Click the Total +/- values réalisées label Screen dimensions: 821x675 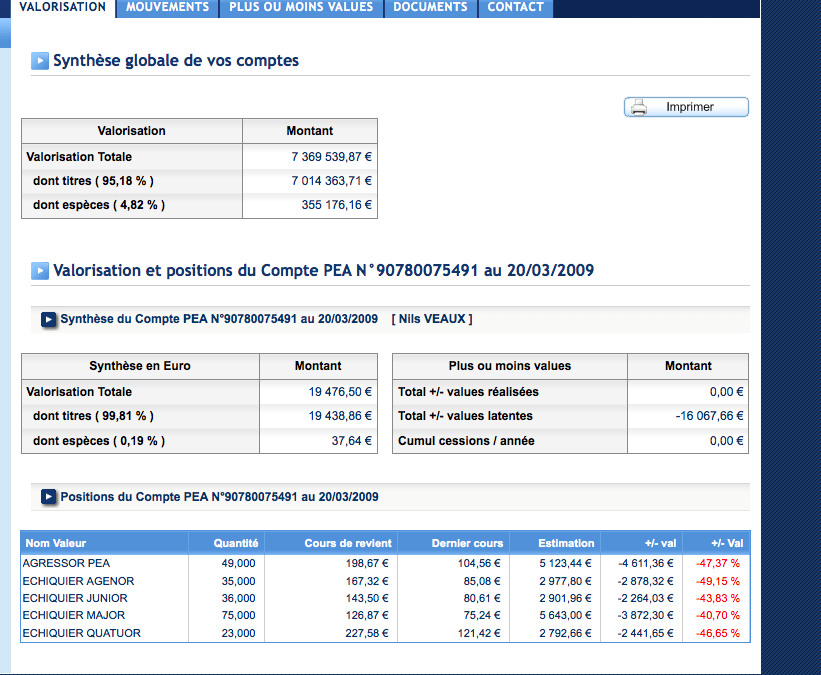[468, 392]
